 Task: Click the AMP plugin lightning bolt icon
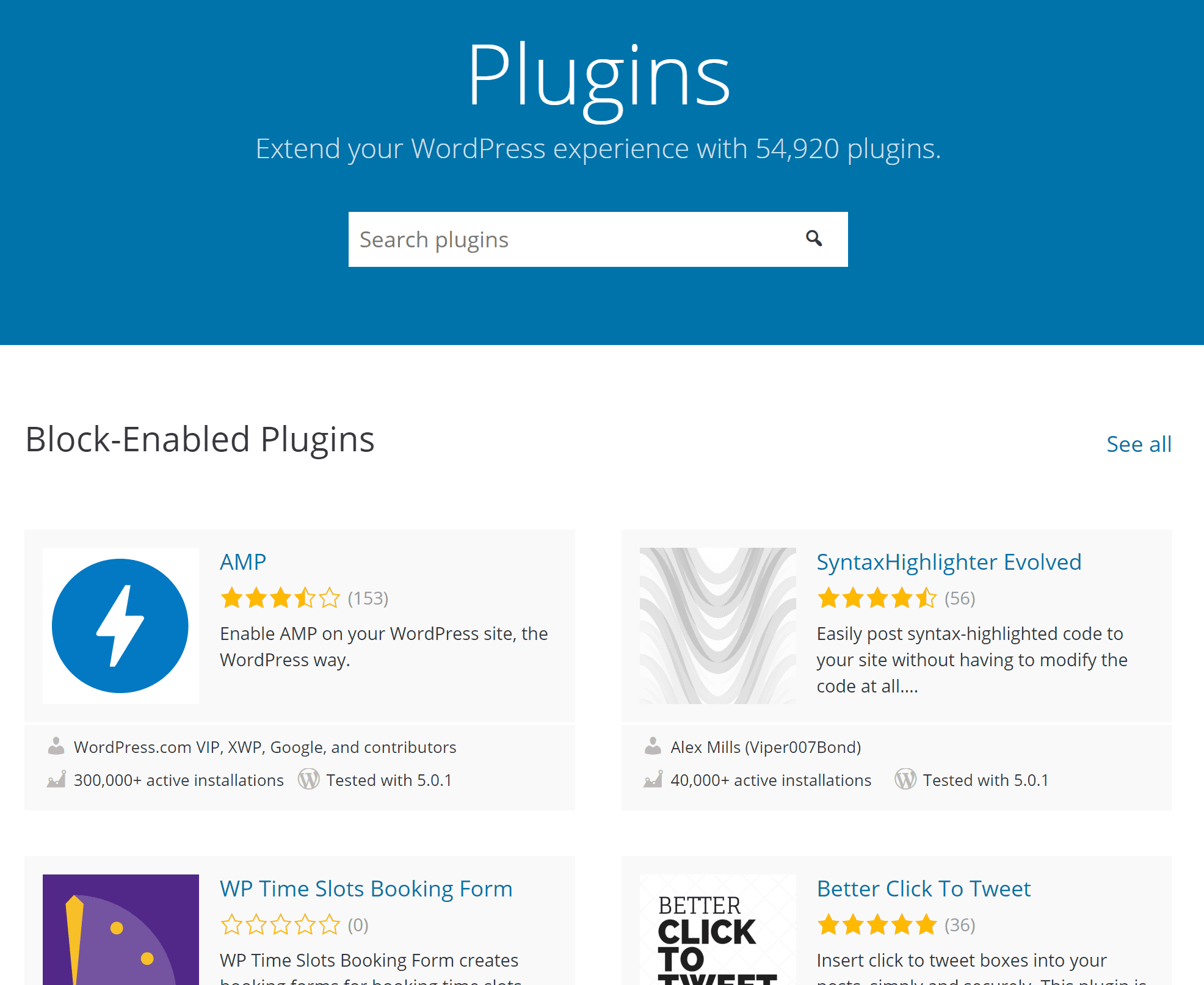tap(120, 626)
